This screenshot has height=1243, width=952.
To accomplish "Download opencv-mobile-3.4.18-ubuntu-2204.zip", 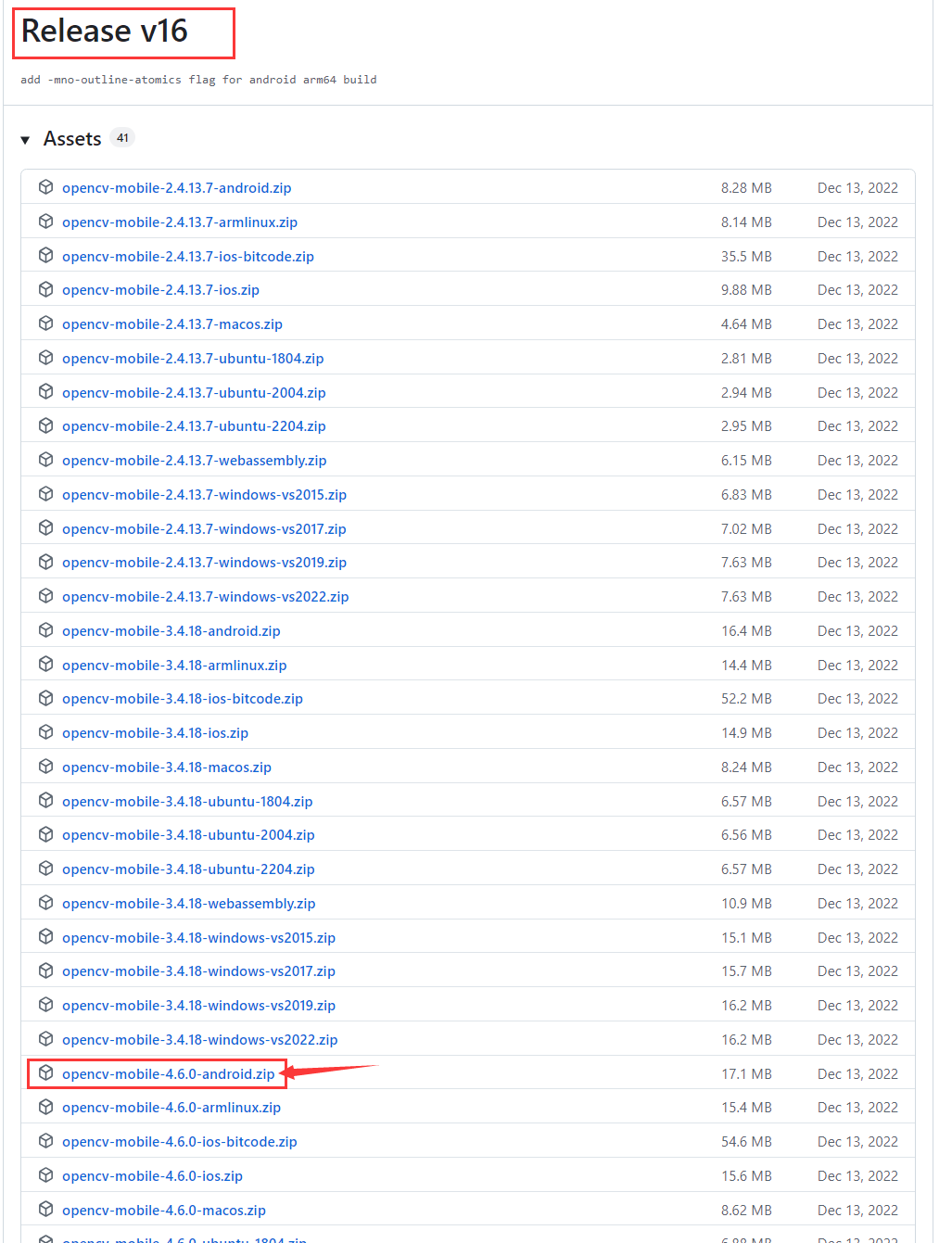I will coord(188,869).
